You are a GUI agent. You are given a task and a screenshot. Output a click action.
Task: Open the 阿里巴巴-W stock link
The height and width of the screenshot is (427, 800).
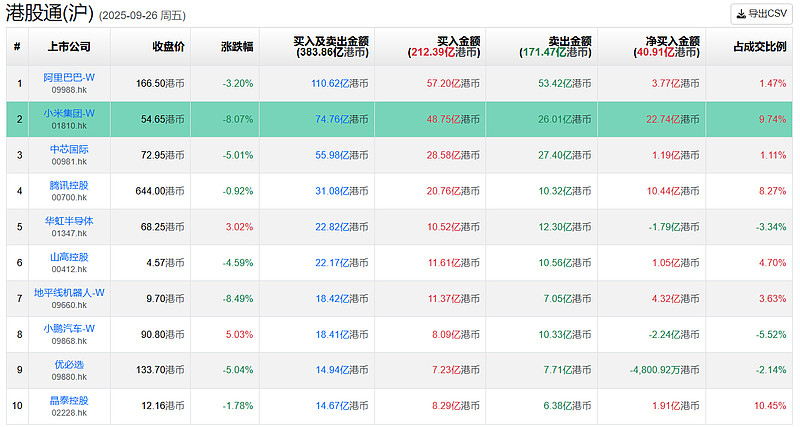[69, 77]
